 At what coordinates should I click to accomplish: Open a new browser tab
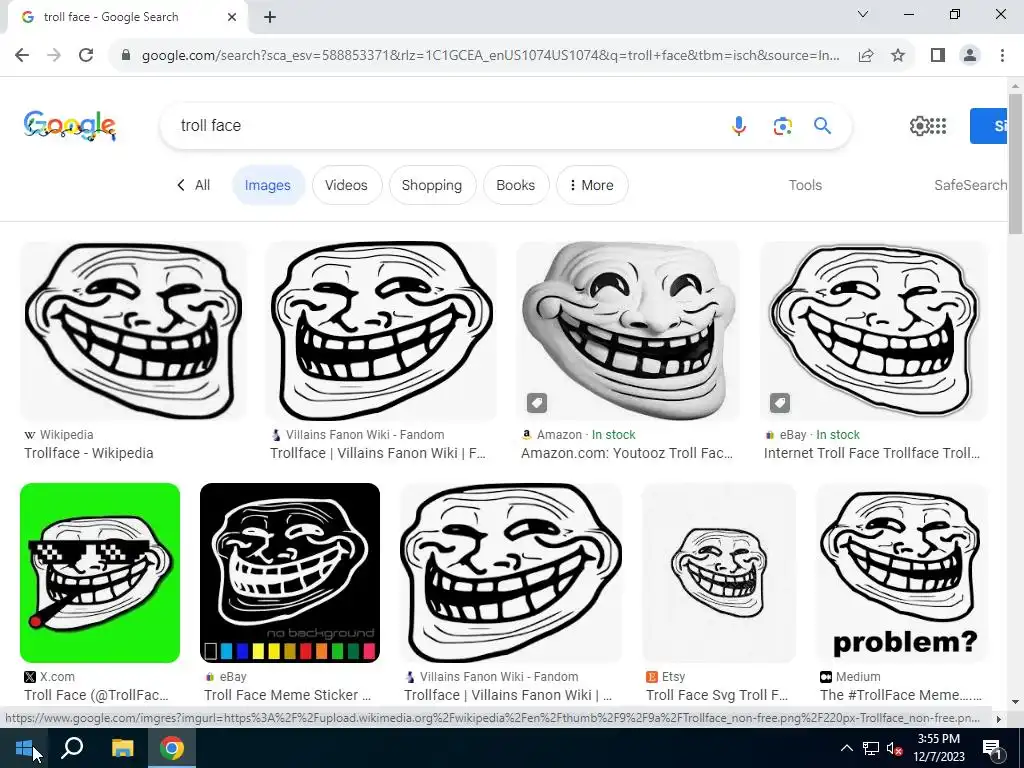[x=270, y=17]
